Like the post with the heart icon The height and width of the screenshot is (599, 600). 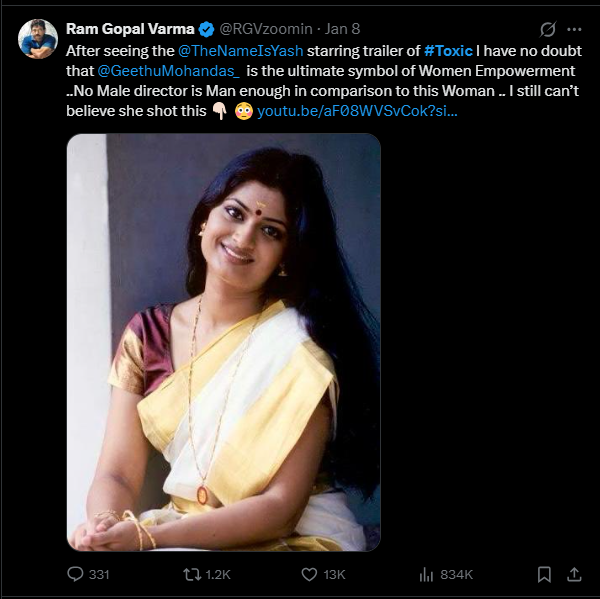tap(309, 574)
